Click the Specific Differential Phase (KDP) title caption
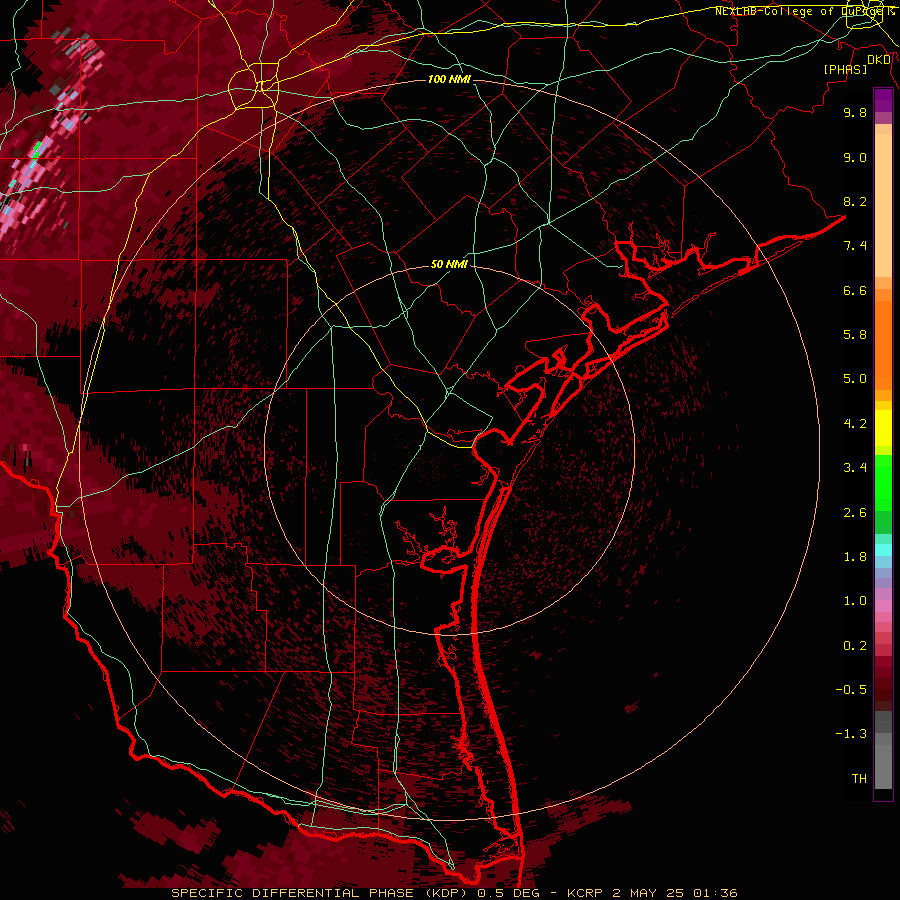Image resolution: width=900 pixels, height=900 pixels. point(455,893)
